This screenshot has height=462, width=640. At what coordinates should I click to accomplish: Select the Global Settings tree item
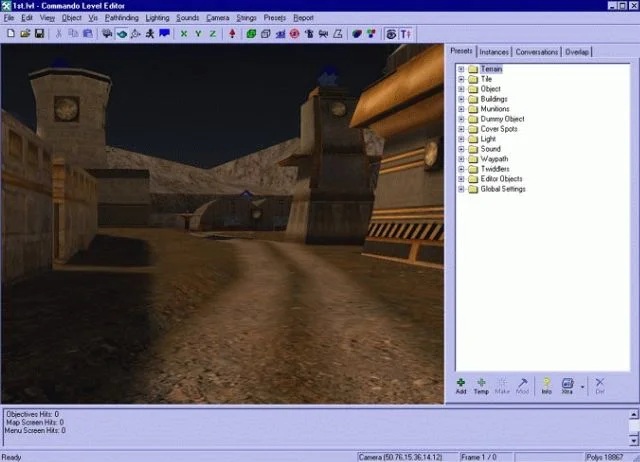coord(503,189)
